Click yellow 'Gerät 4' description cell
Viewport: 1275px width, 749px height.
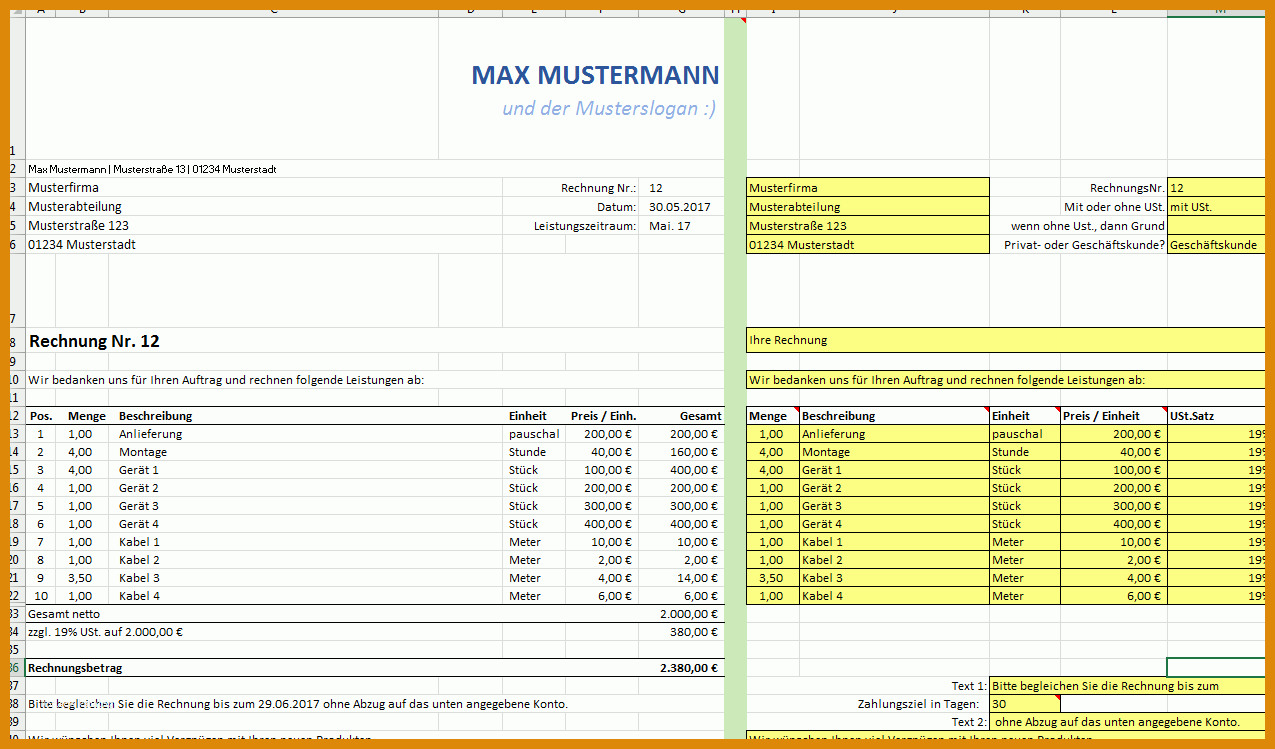tap(894, 524)
